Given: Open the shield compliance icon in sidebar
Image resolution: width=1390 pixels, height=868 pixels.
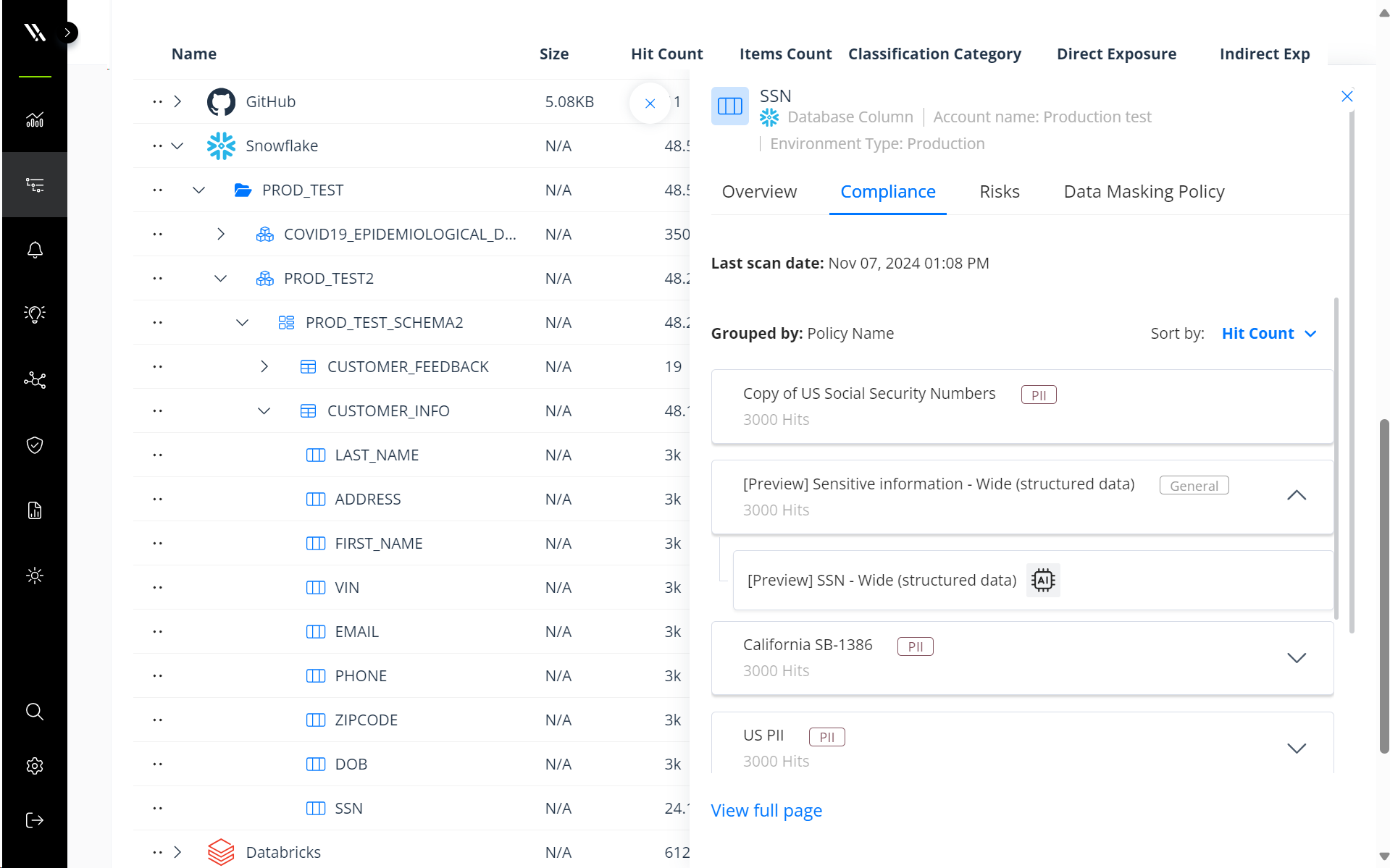Looking at the screenshot, I should pos(35,444).
